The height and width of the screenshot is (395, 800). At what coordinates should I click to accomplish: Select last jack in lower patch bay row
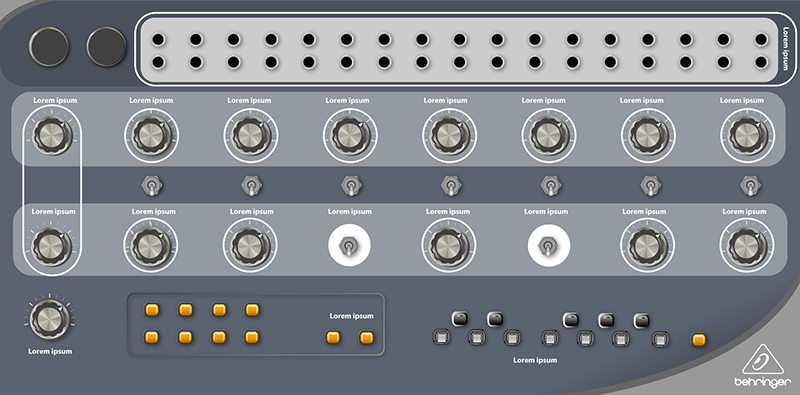(761, 62)
